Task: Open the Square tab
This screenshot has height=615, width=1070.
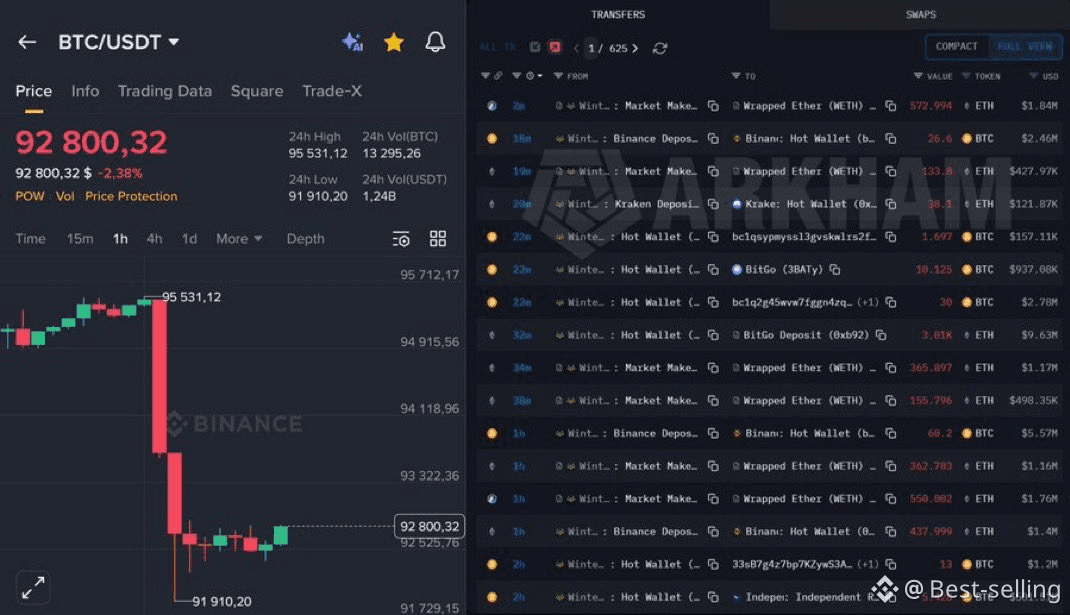Action: [x=257, y=91]
